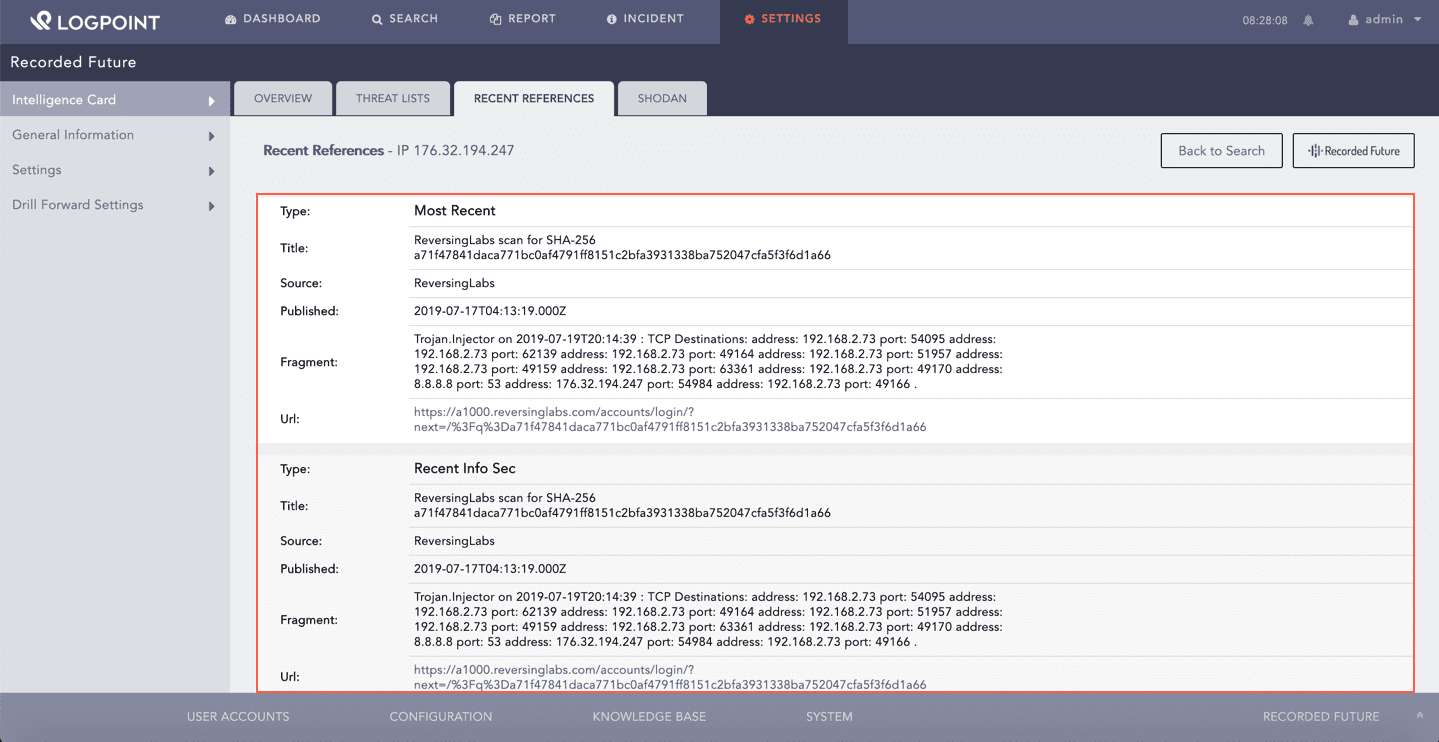Open the Report navigation item
This screenshot has width=1439, height=742.
coord(522,19)
